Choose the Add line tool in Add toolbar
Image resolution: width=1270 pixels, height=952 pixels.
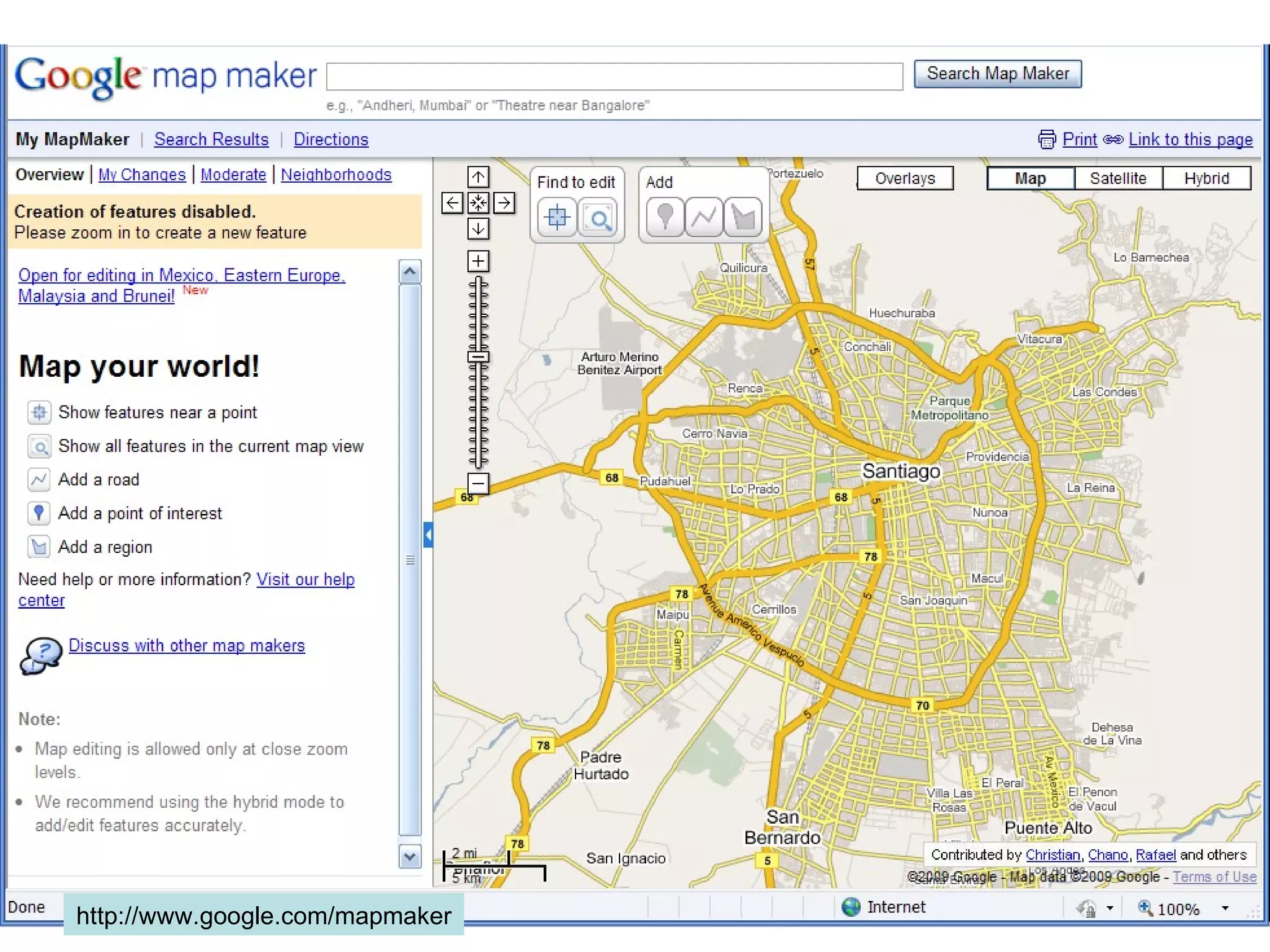pyautogui.click(x=704, y=218)
